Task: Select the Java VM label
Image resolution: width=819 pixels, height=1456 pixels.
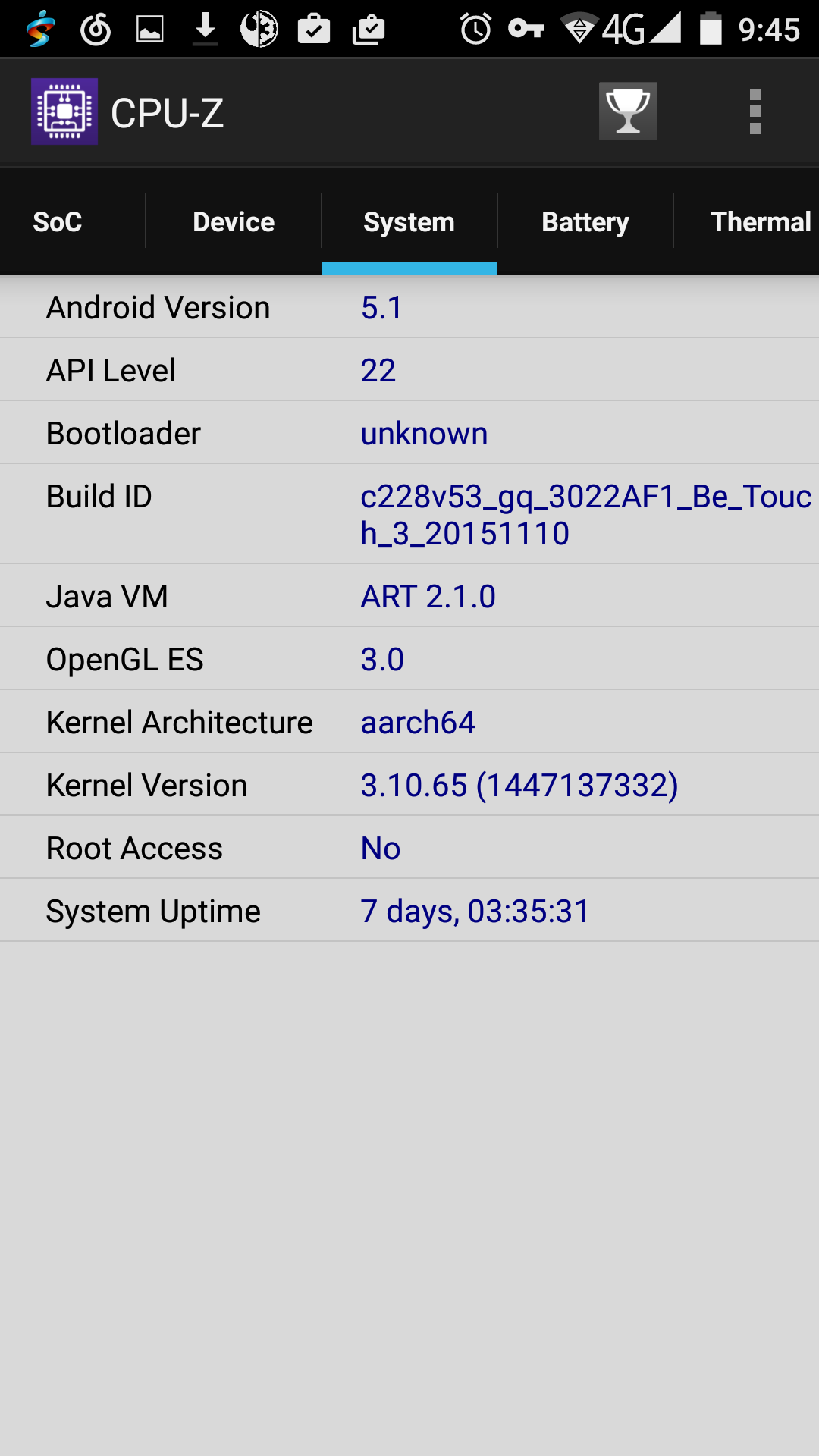Action: [107, 597]
